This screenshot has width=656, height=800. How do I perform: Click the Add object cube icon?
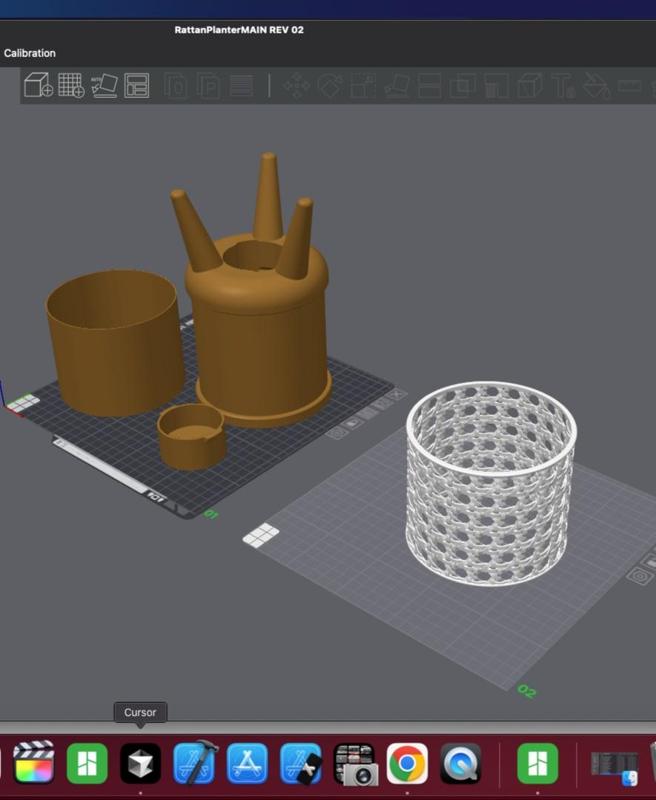point(38,85)
